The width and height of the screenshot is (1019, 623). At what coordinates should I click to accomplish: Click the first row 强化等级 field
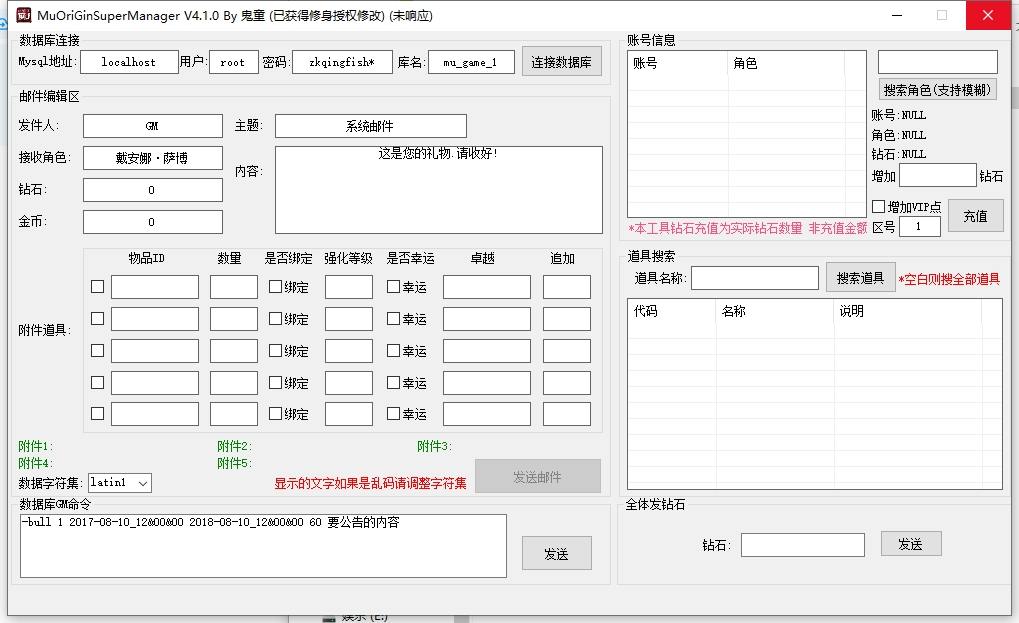pos(349,286)
